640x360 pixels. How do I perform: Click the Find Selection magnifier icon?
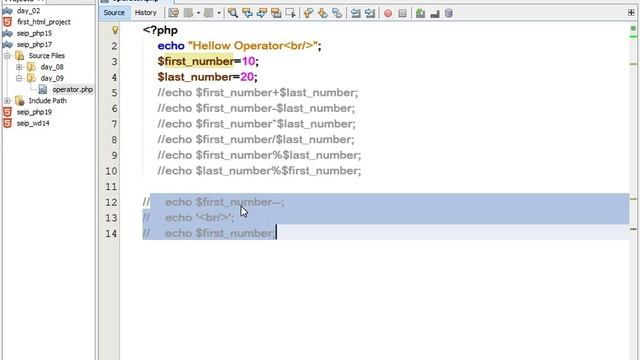pyautogui.click(x=233, y=13)
